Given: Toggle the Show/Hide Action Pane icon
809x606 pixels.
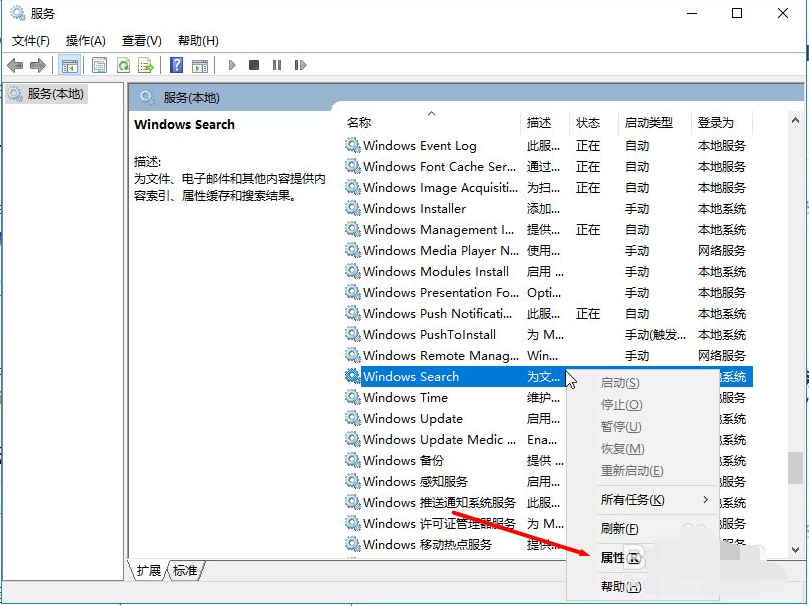Looking at the screenshot, I should tap(200, 65).
